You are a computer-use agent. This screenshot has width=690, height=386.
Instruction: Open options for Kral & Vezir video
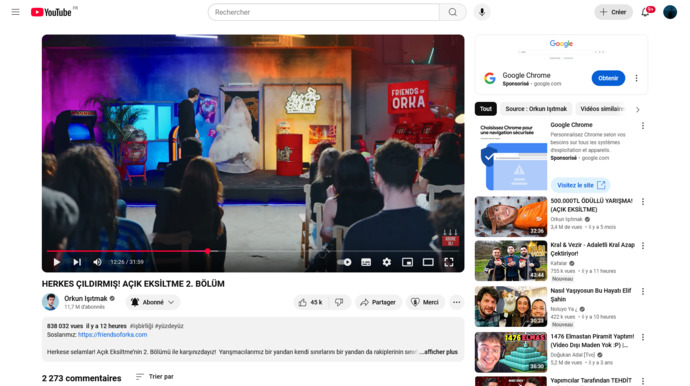(643, 246)
